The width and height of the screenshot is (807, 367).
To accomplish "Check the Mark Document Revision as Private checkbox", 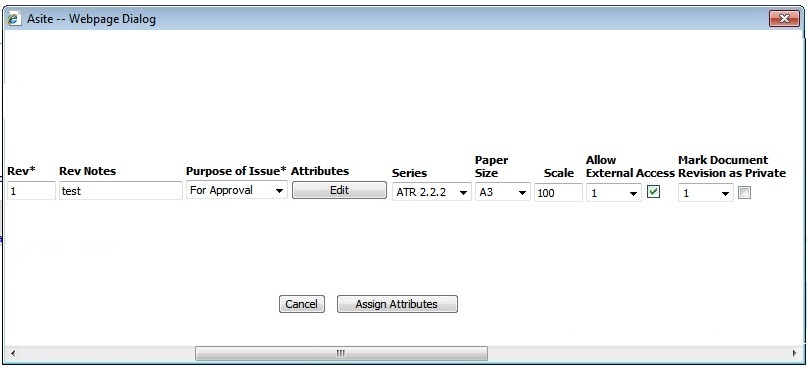I will pyautogui.click(x=744, y=193).
